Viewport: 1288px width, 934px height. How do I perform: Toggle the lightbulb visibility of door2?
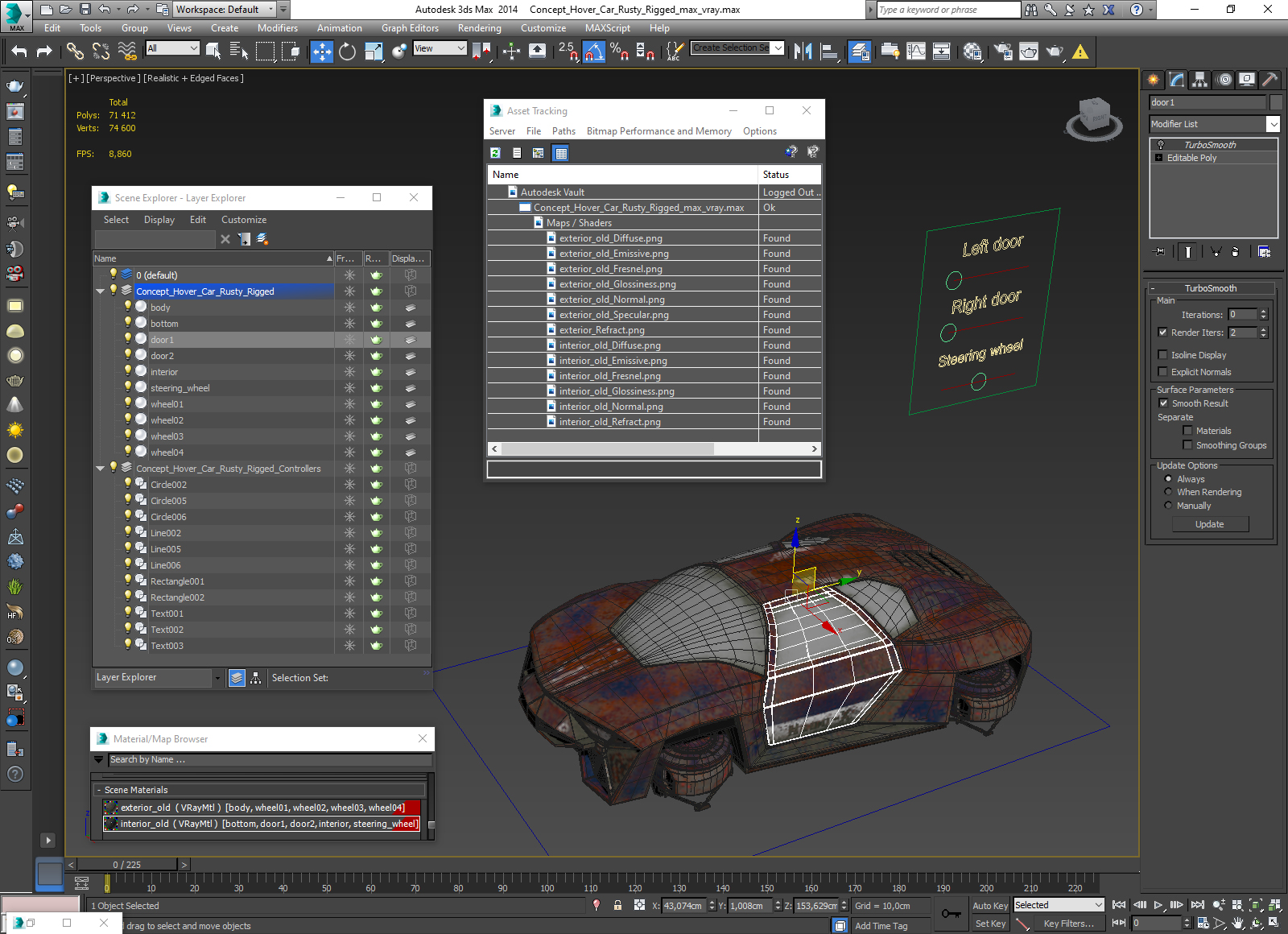127,355
